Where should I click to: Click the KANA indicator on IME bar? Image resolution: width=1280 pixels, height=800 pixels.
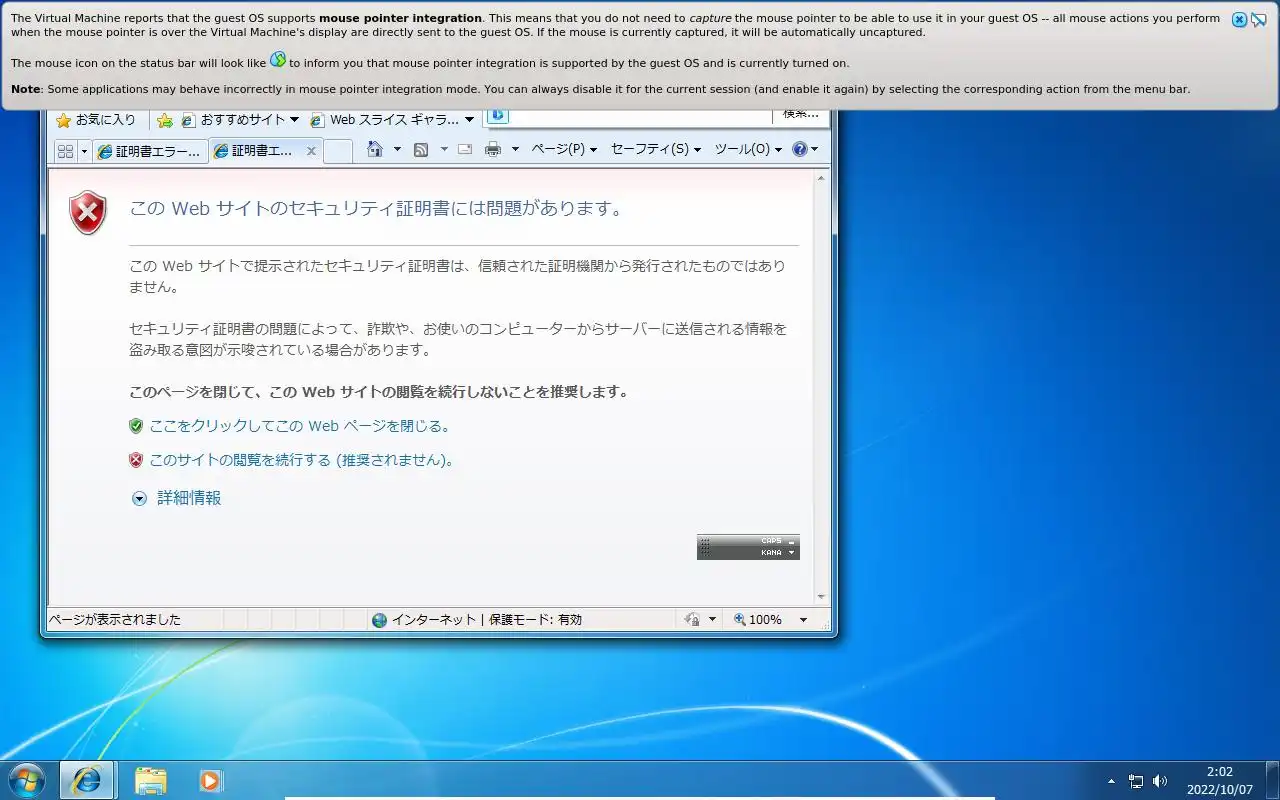771,552
